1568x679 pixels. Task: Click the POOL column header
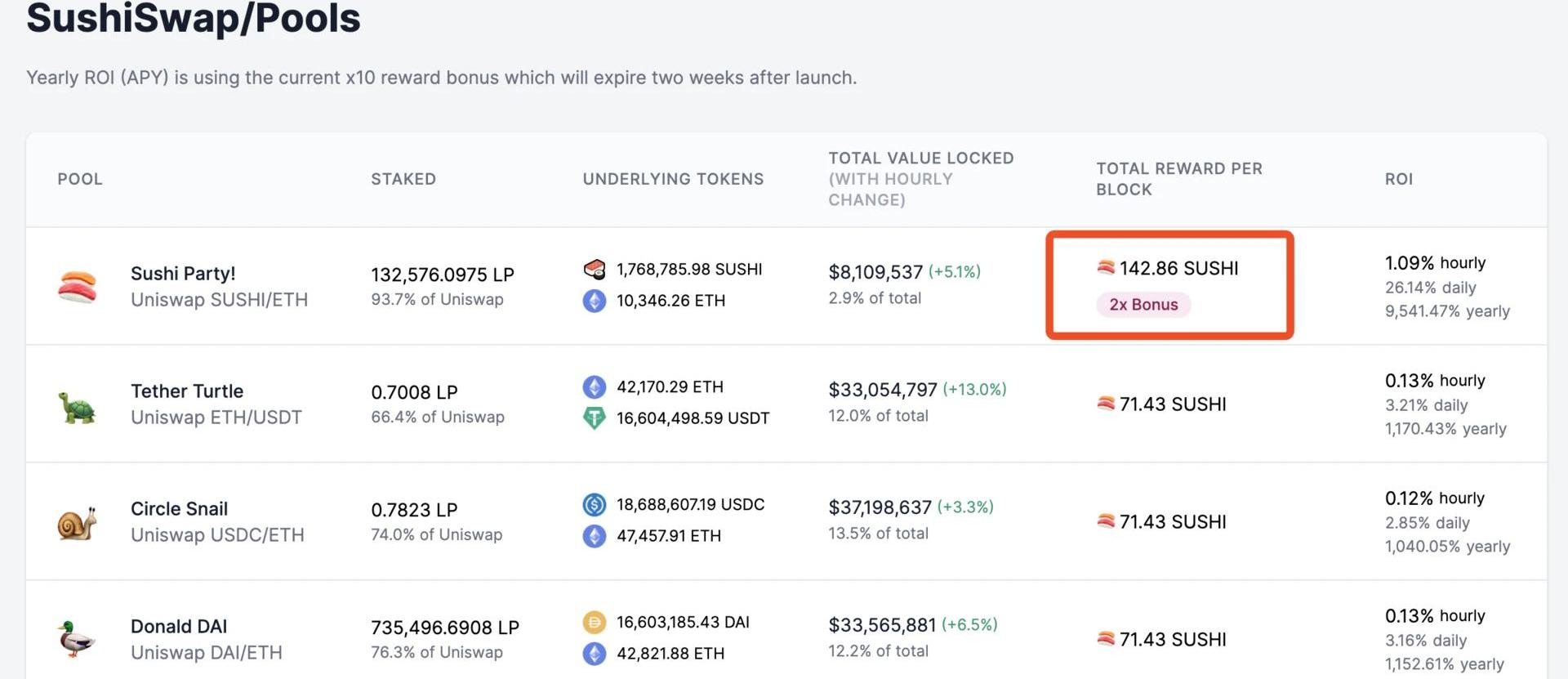click(x=80, y=179)
